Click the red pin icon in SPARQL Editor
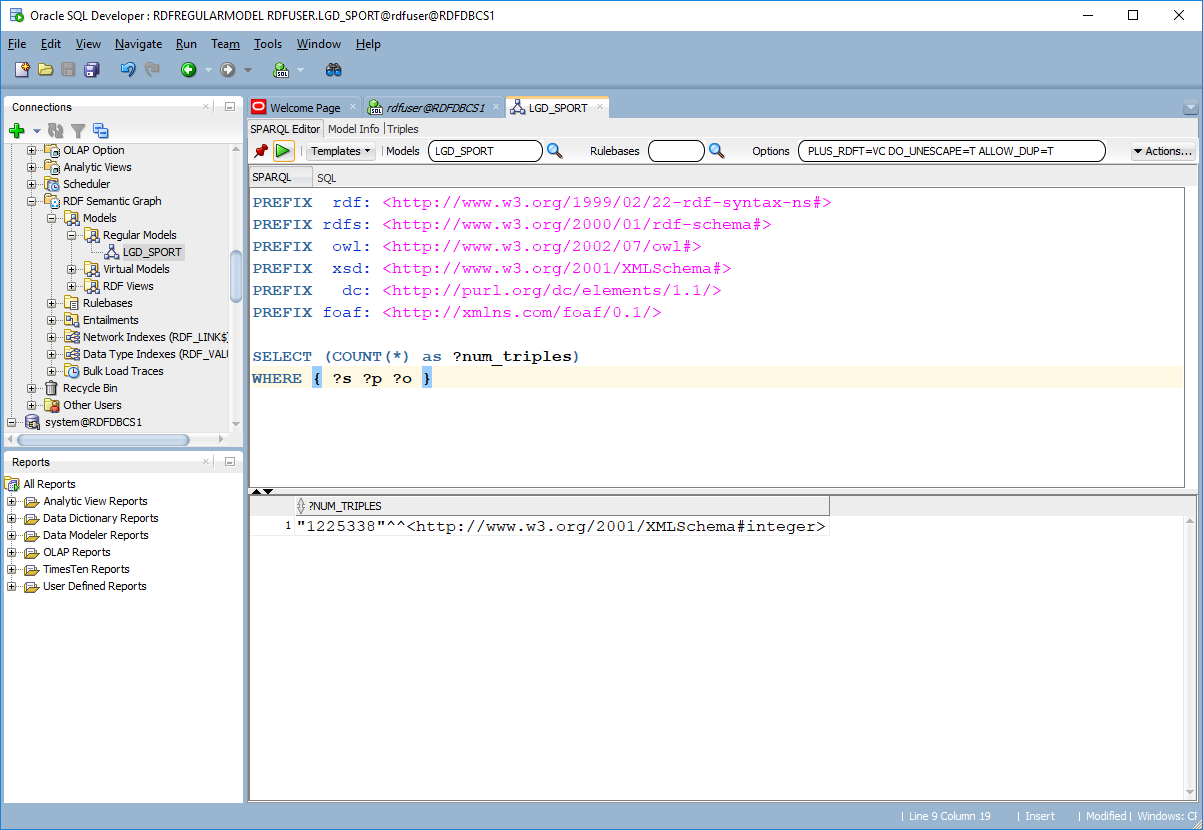 pos(262,151)
